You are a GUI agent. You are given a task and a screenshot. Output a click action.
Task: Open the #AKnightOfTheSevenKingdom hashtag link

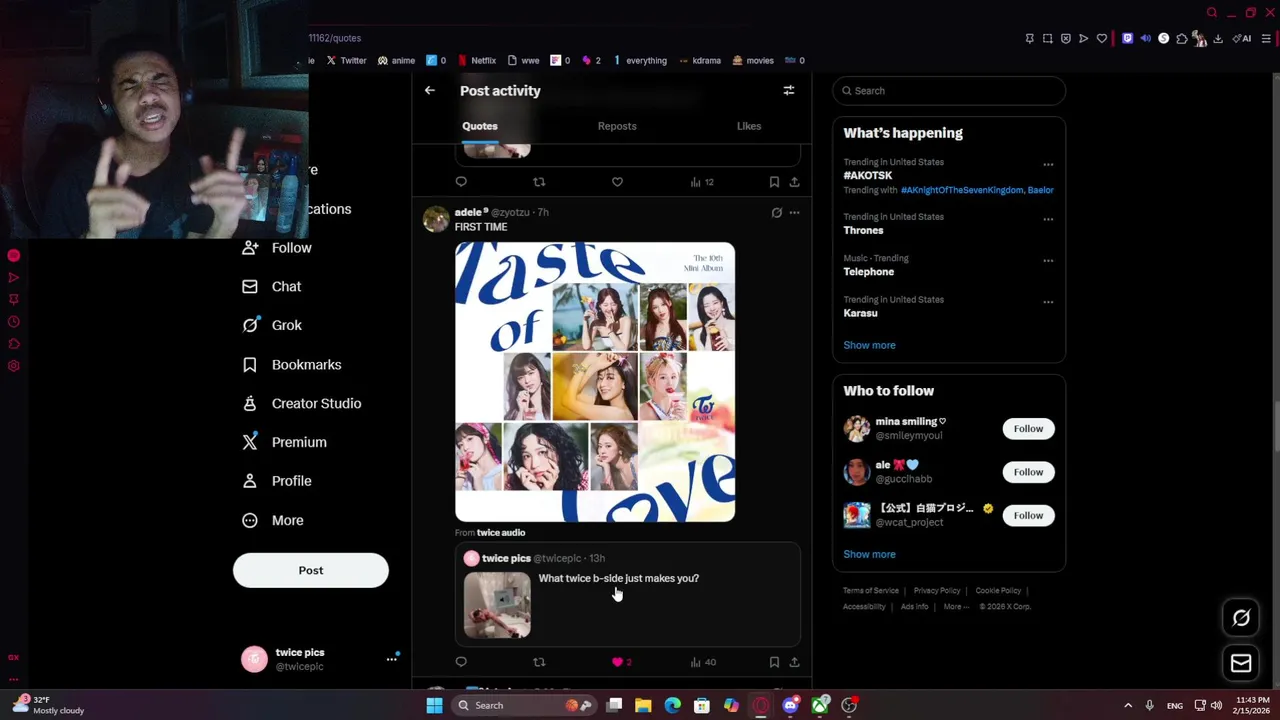[961, 190]
